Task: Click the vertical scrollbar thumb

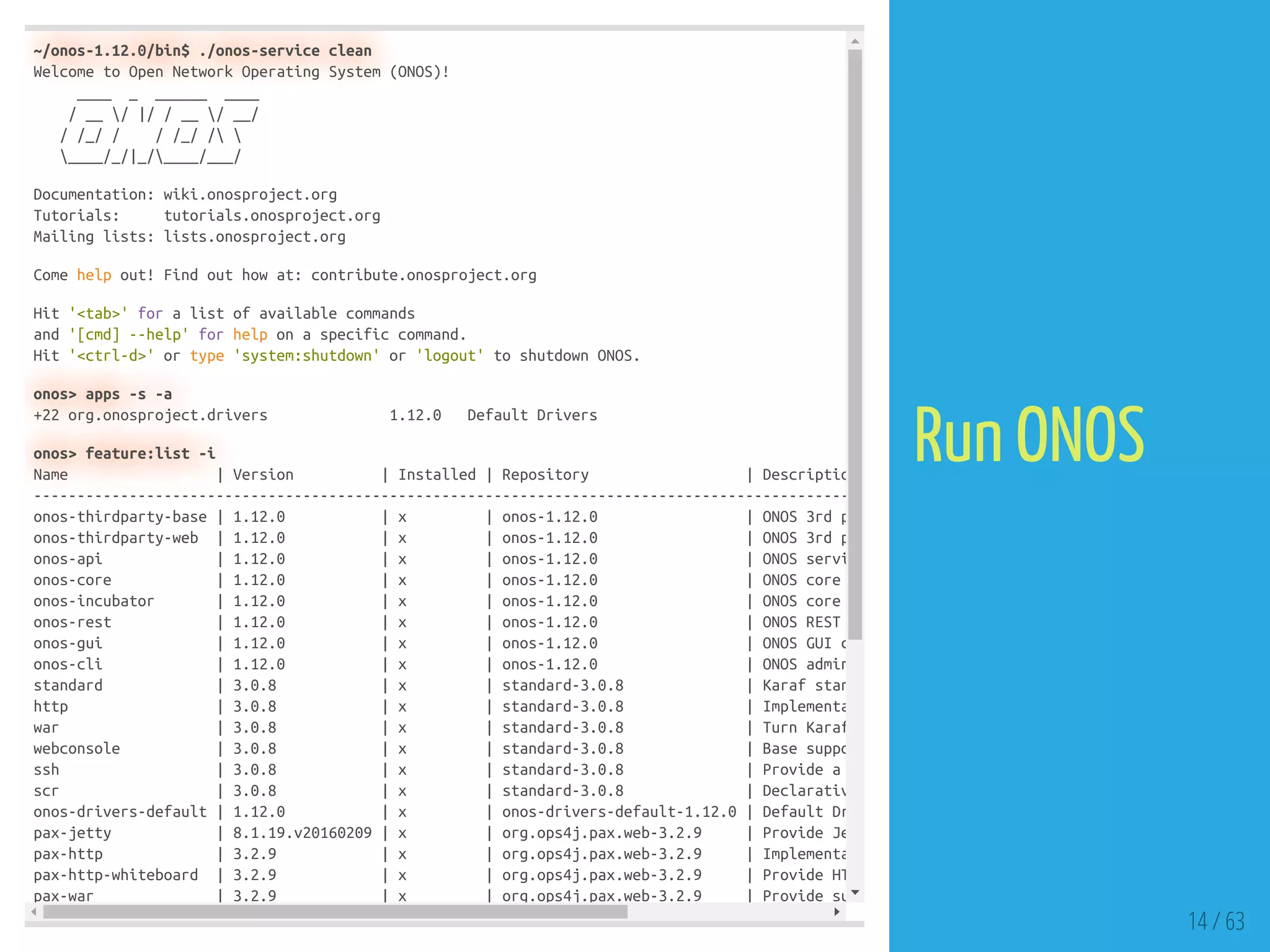Action: [855, 344]
